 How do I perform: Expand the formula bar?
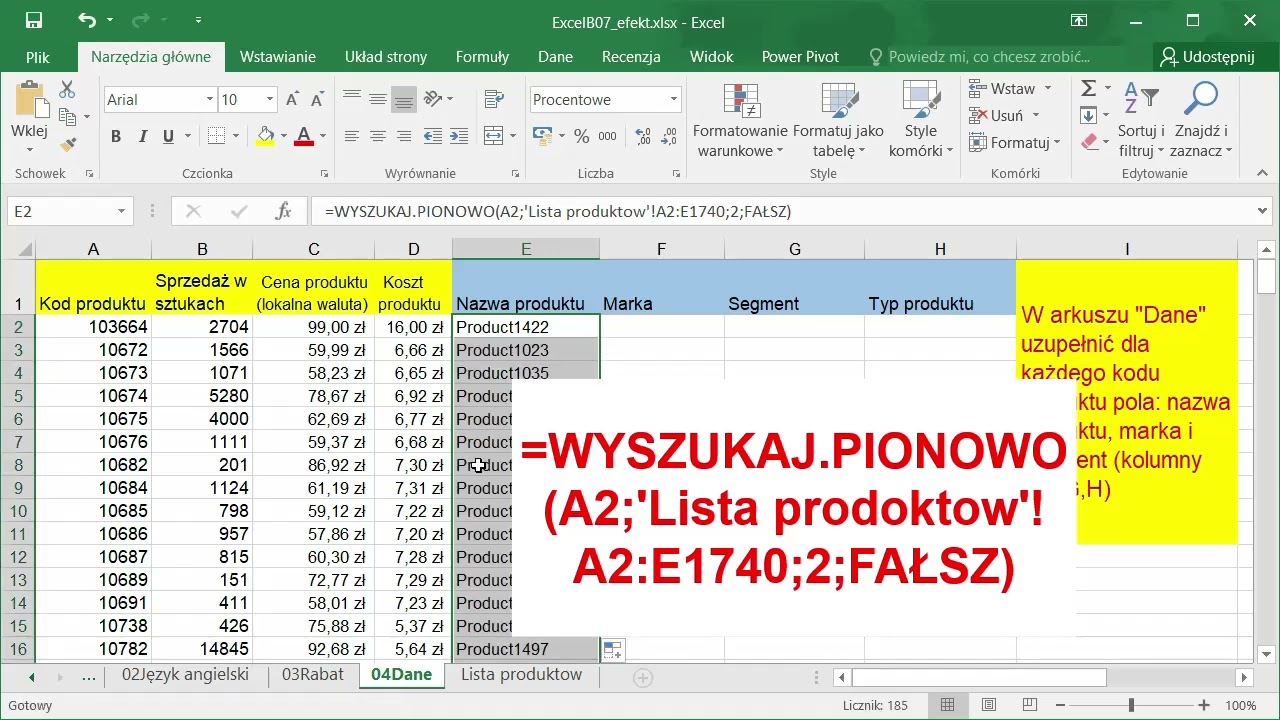point(1261,211)
